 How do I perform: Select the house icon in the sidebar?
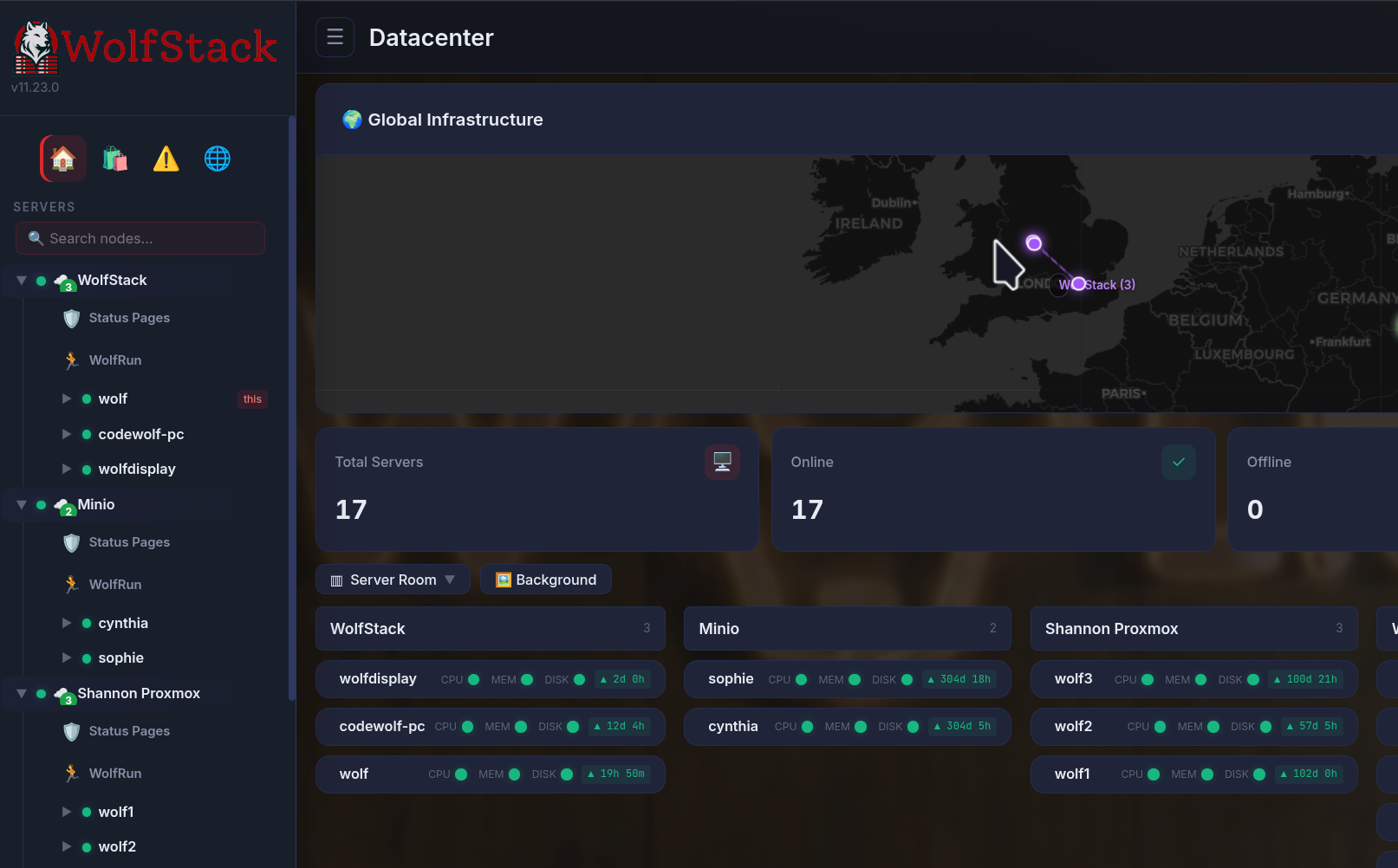[x=62, y=159]
